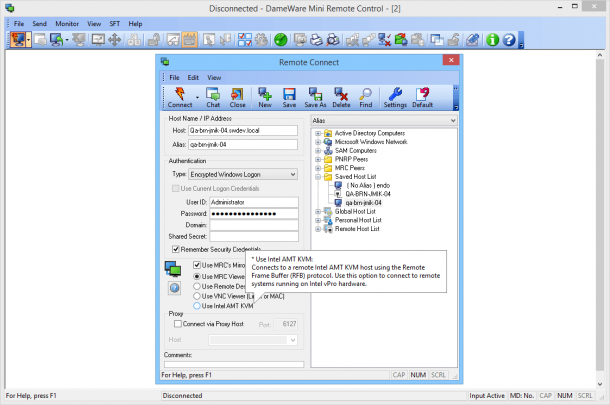
Task: Click the blue question mark help icon in main toolbar
Action: 508,40
